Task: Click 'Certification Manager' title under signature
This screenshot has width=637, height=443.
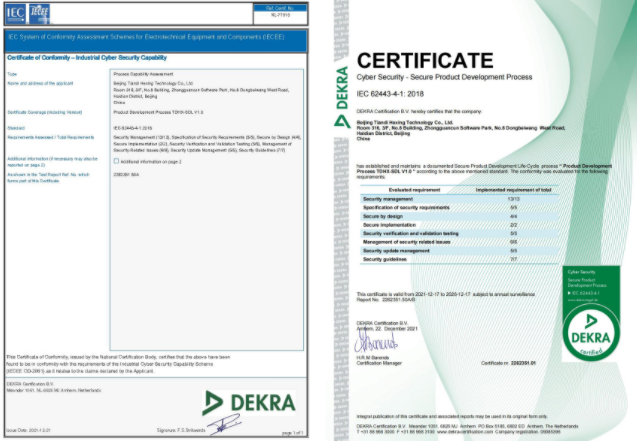Action: tap(379, 363)
